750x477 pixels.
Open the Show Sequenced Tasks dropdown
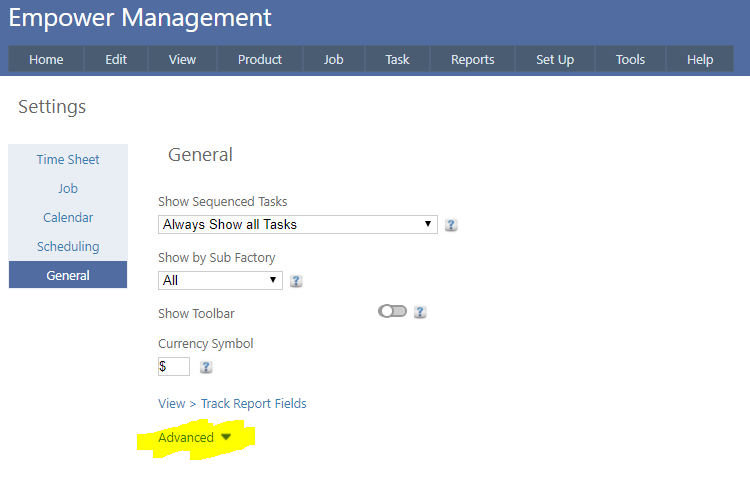297,224
